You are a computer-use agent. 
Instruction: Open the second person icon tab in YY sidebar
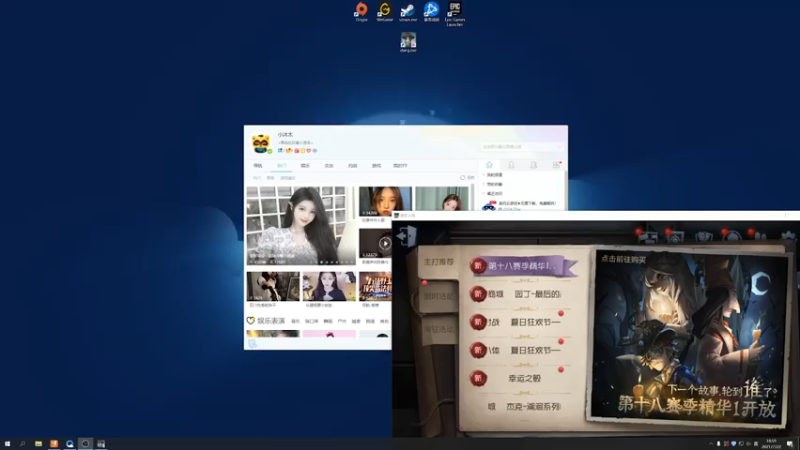click(533, 165)
